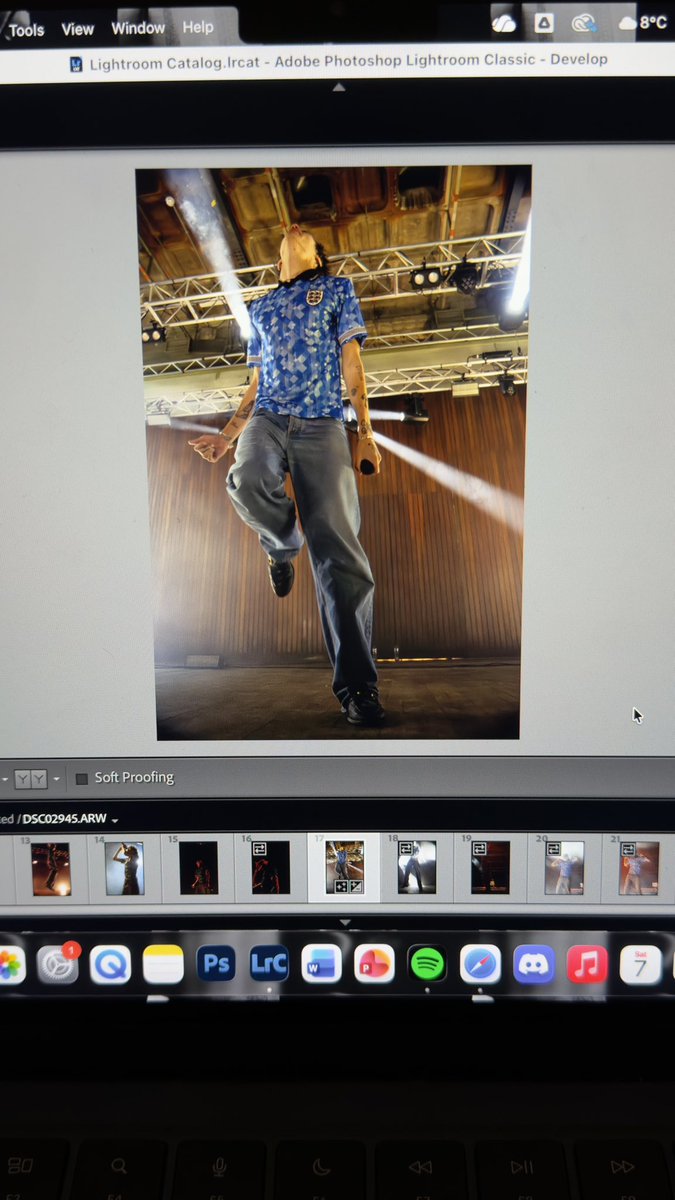Open Creative Cloud from the menu bar

point(583,22)
